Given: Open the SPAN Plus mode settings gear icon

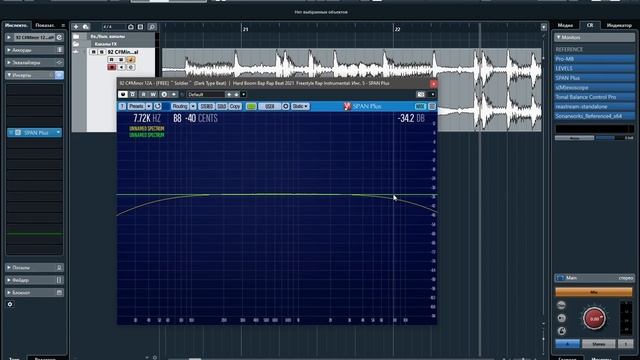Looking at the screenshot, I should [x=286, y=106].
